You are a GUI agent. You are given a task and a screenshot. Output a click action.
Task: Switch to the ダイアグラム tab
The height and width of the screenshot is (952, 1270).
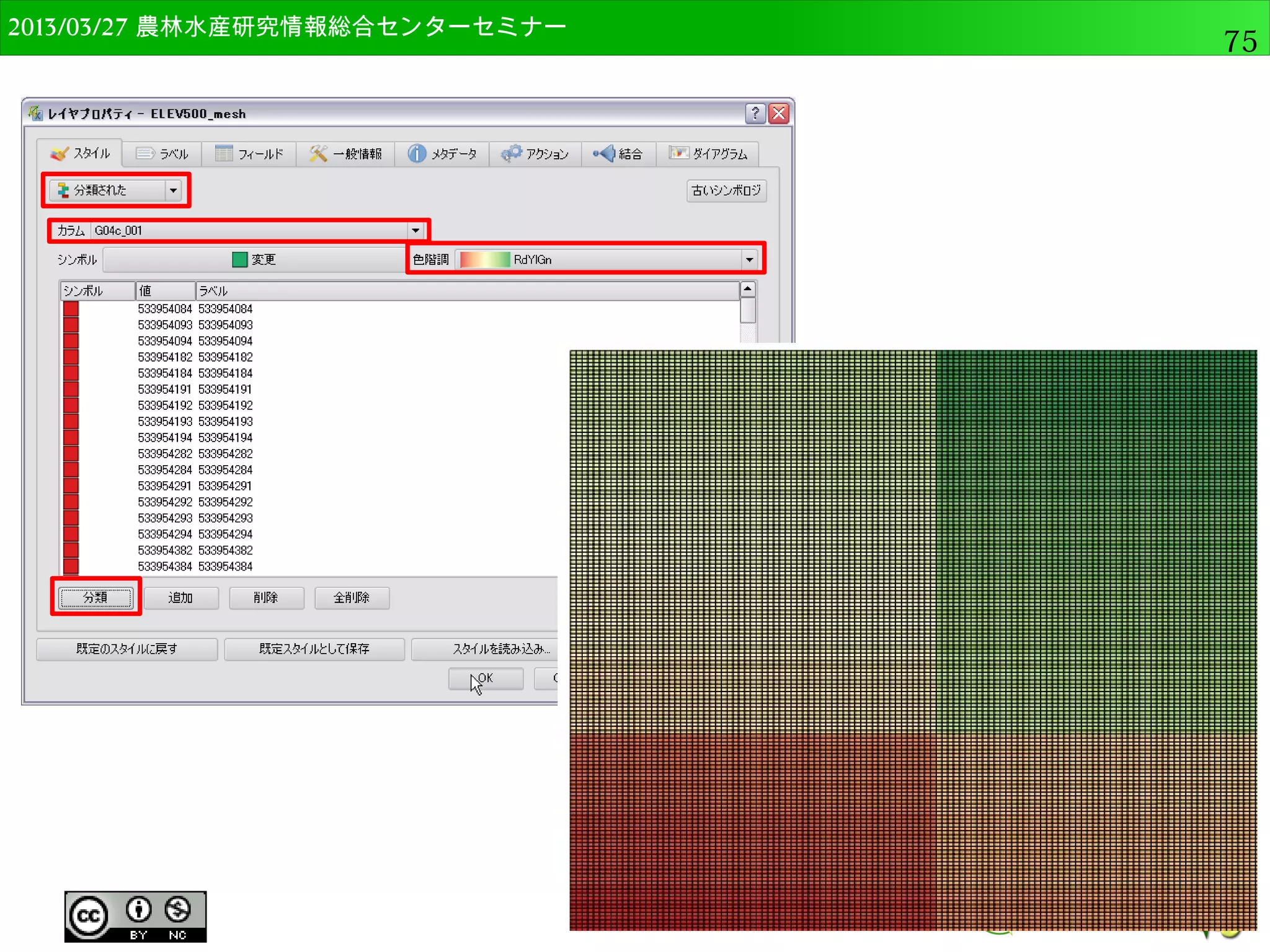[x=708, y=154]
